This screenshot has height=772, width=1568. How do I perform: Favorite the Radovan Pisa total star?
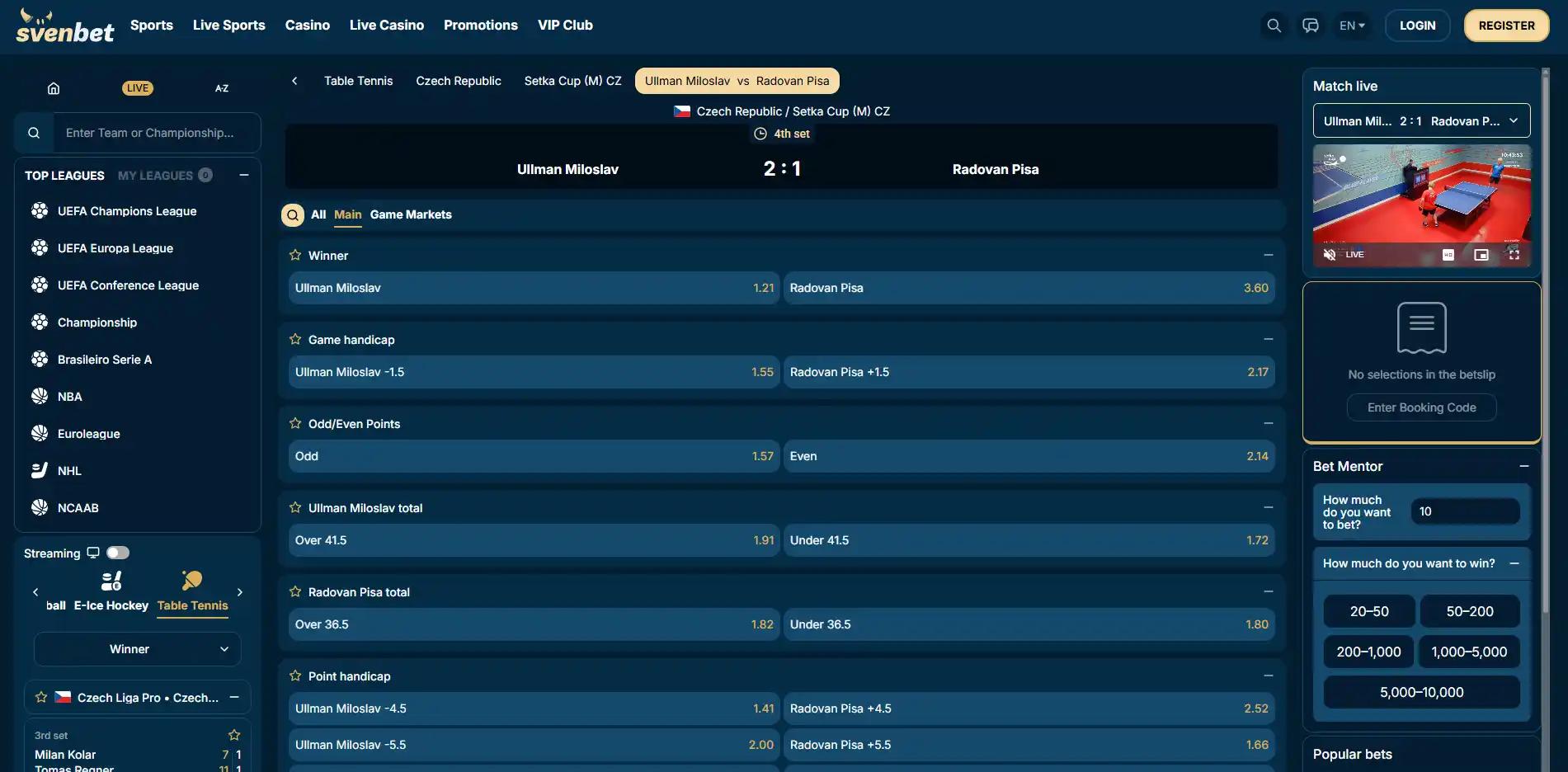coord(295,592)
